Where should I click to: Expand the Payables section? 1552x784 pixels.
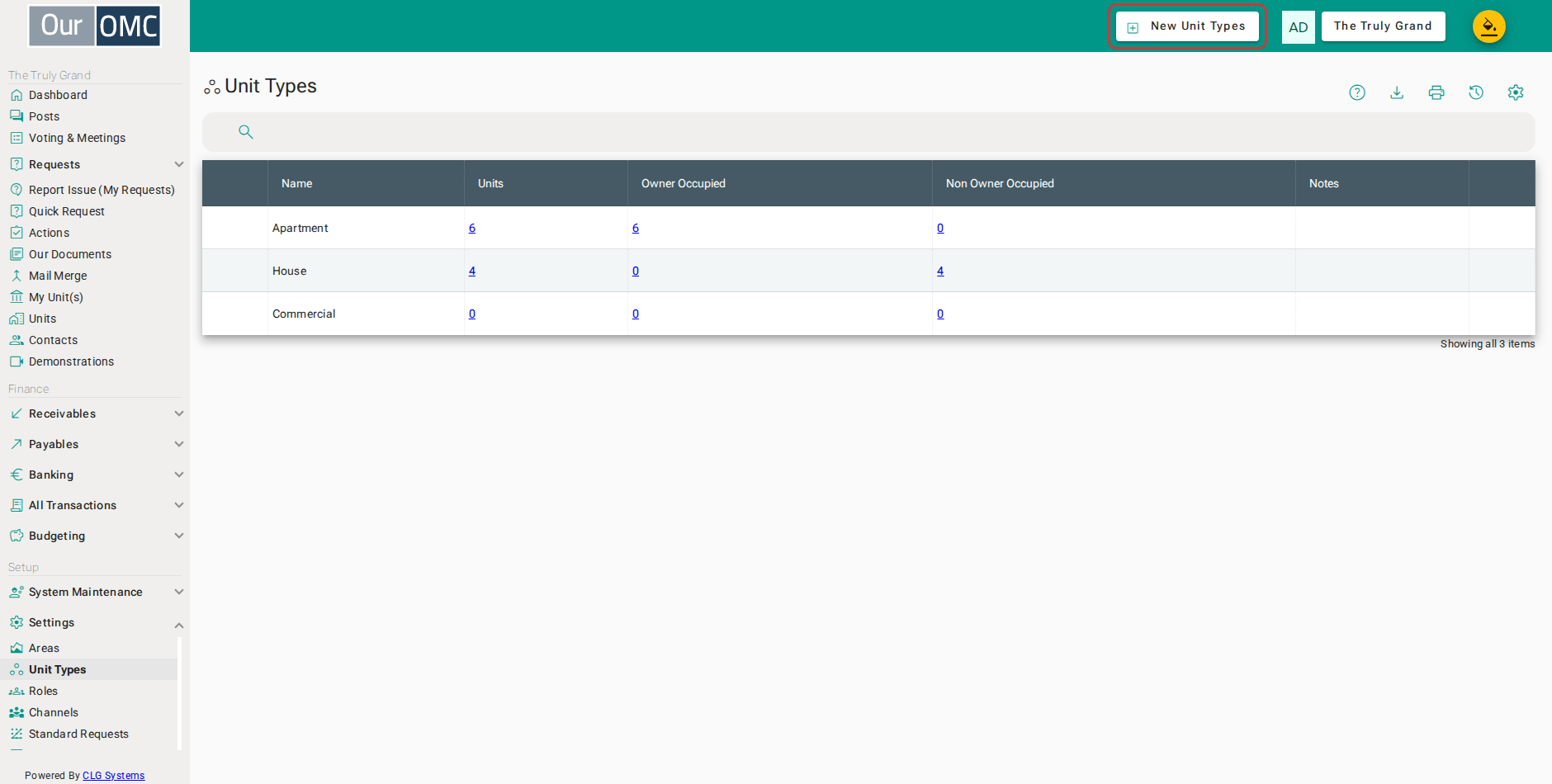click(x=179, y=444)
